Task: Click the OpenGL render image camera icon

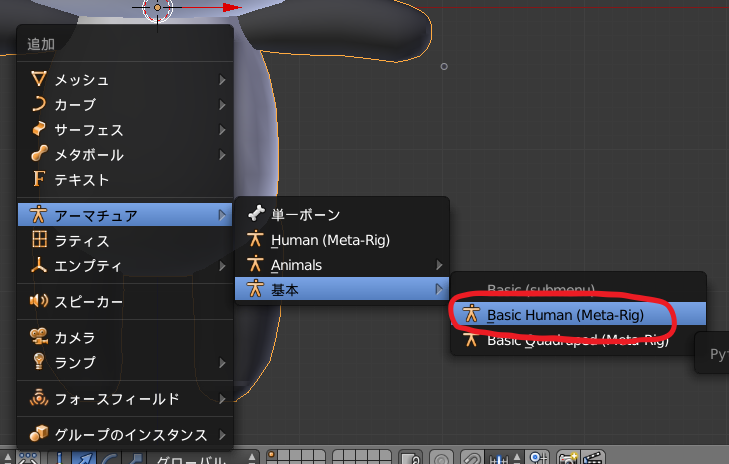Action: 568,458
